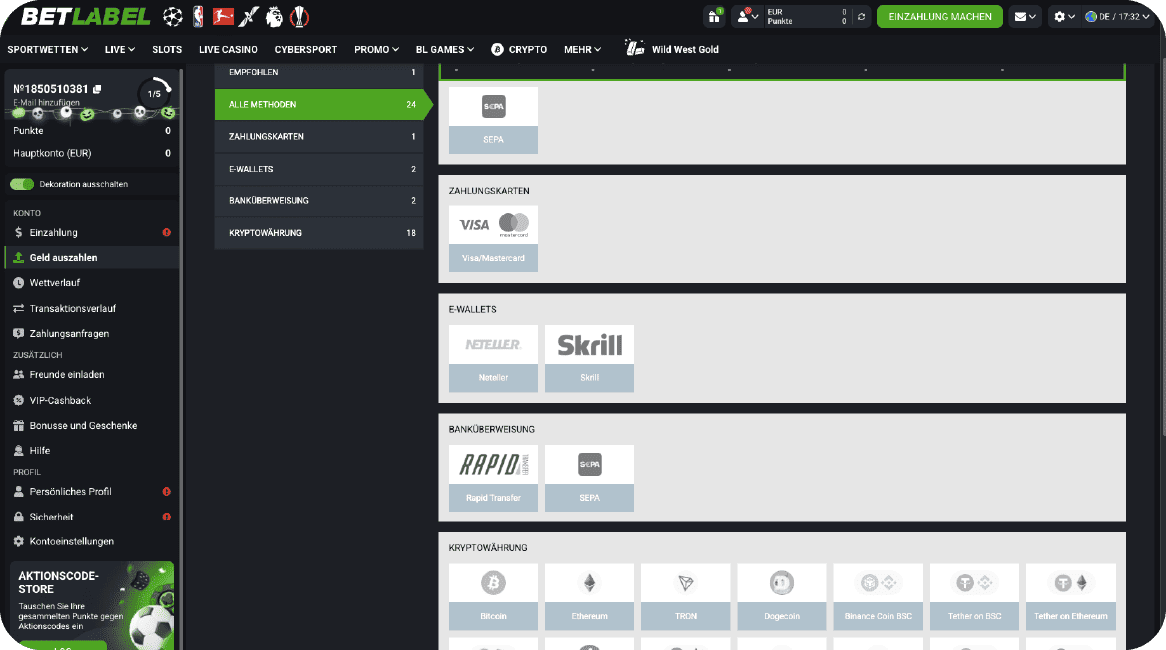
Task: Select the Zahlungskarten methods tab
Action: click(319, 137)
